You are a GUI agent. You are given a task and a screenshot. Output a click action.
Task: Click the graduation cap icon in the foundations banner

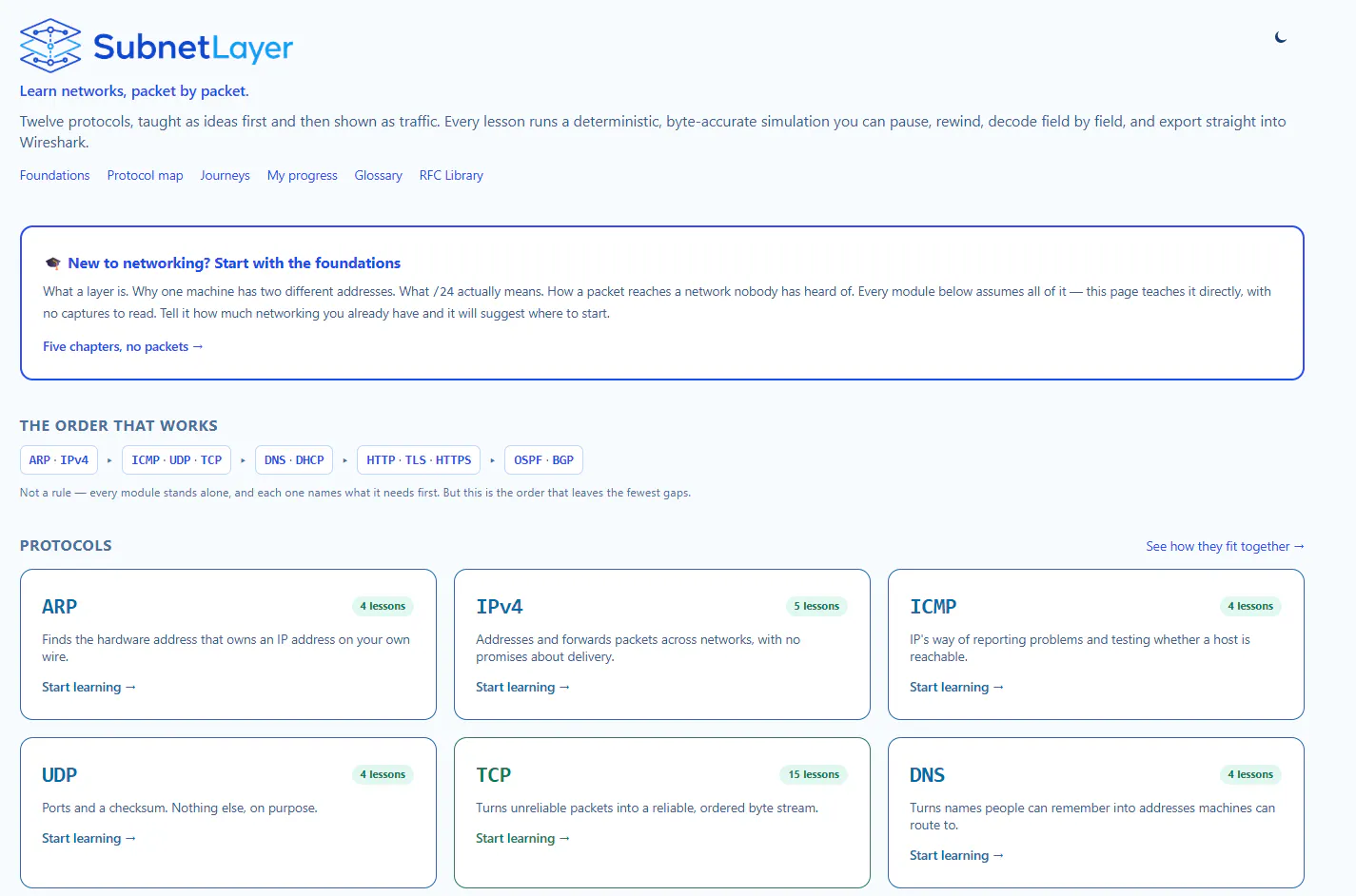point(53,263)
